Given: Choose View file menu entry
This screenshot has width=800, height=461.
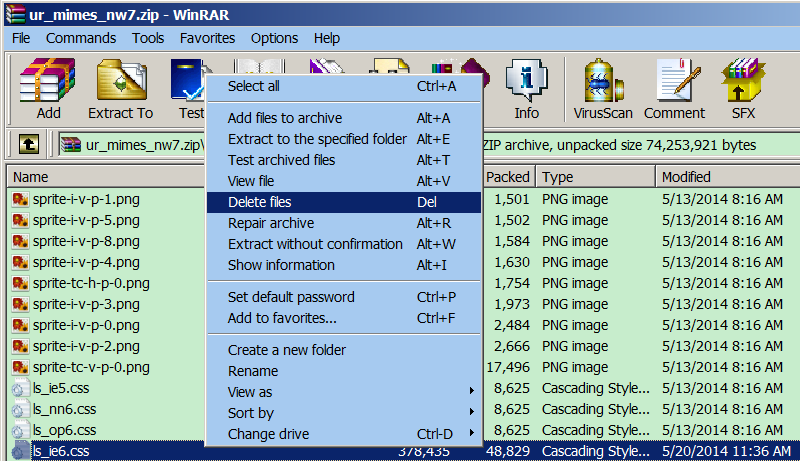Looking at the screenshot, I should coord(344,181).
